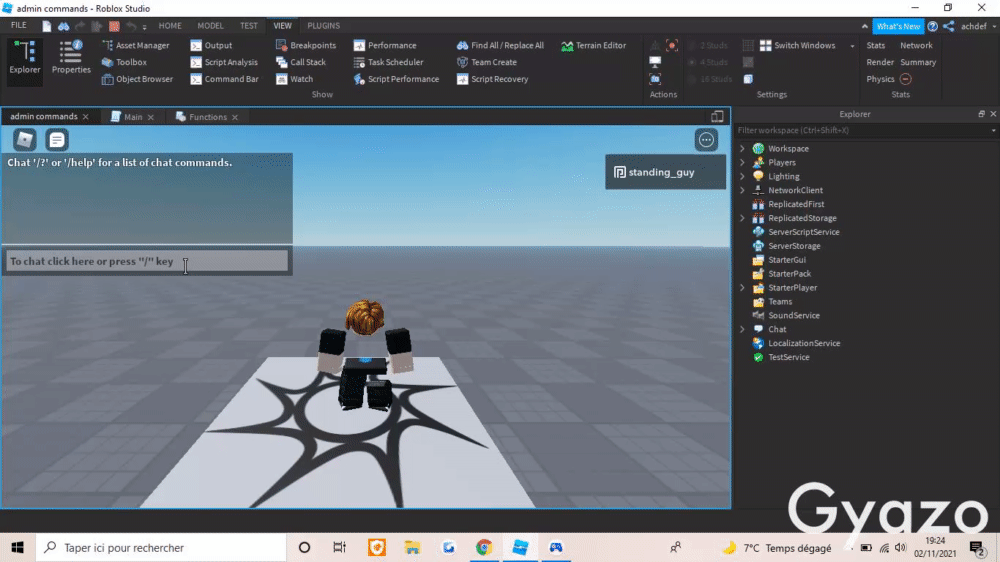Open the FILE menu

pos(18,26)
